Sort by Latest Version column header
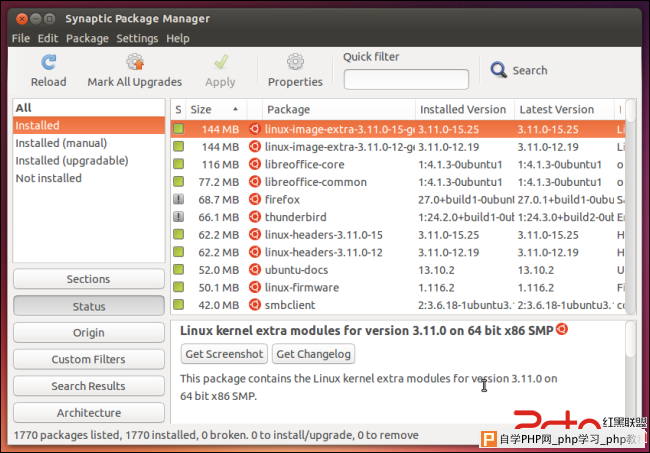 564,109
